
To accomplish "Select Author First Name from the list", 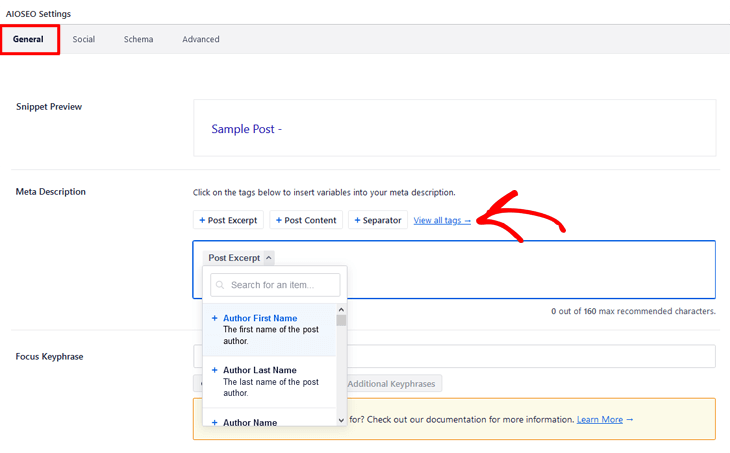I will [x=270, y=330].
